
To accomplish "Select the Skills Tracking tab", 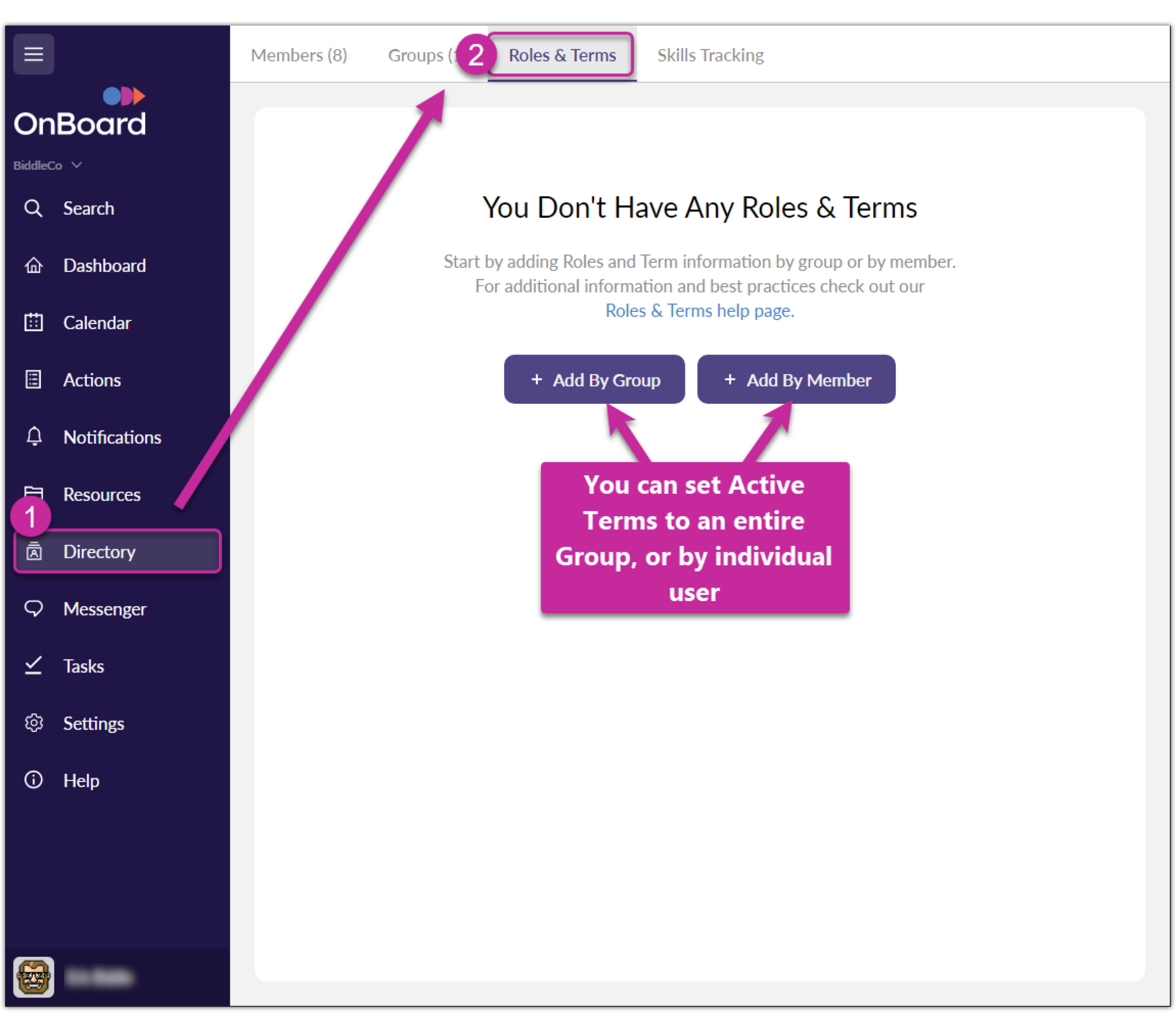I will coord(710,55).
